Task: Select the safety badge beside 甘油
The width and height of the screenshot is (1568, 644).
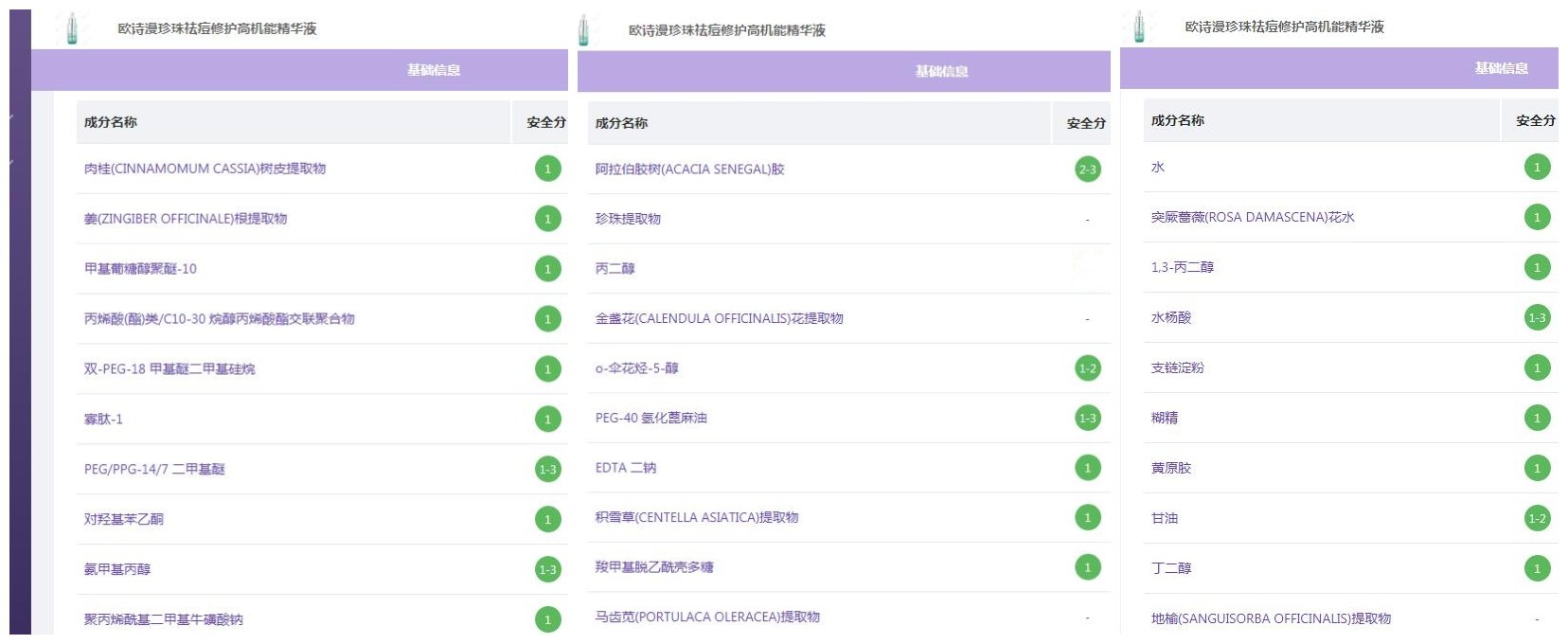Action: [1537, 518]
